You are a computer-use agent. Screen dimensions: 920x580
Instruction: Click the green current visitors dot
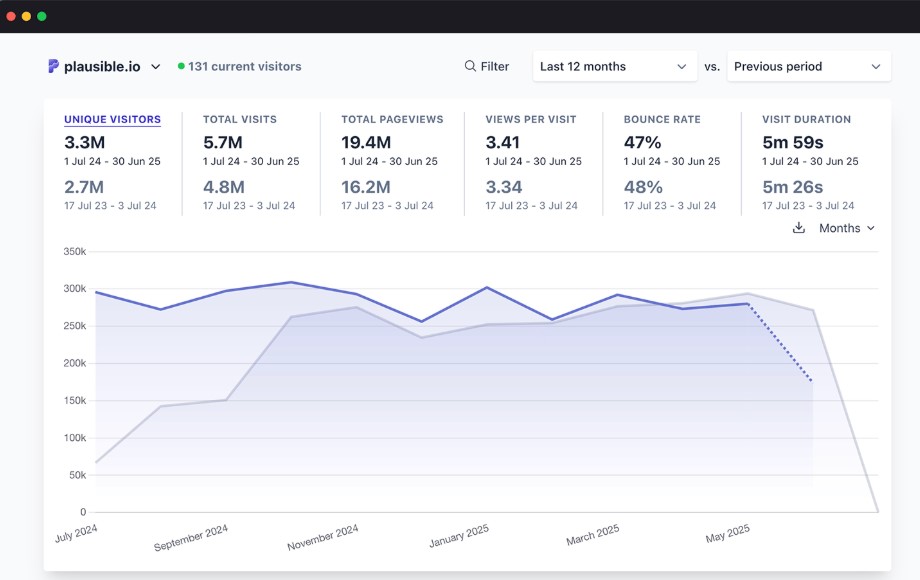coord(181,66)
